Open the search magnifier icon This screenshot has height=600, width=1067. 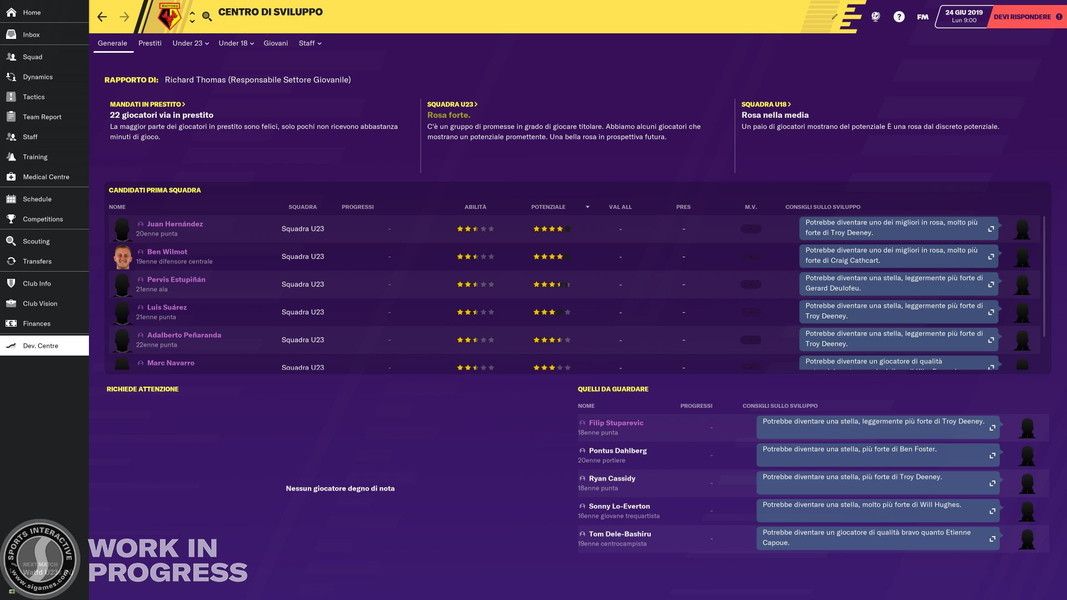pyautogui.click(x=207, y=16)
